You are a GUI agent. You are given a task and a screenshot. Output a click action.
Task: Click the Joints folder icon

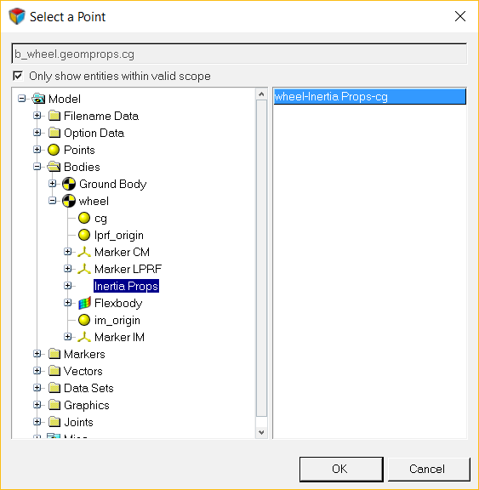tap(54, 422)
